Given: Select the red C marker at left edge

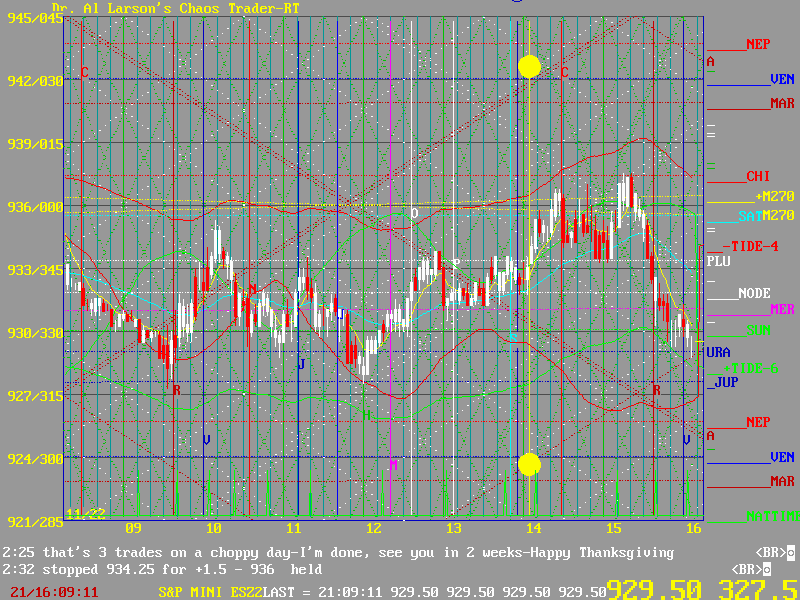Looking at the screenshot, I should [x=84, y=72].
